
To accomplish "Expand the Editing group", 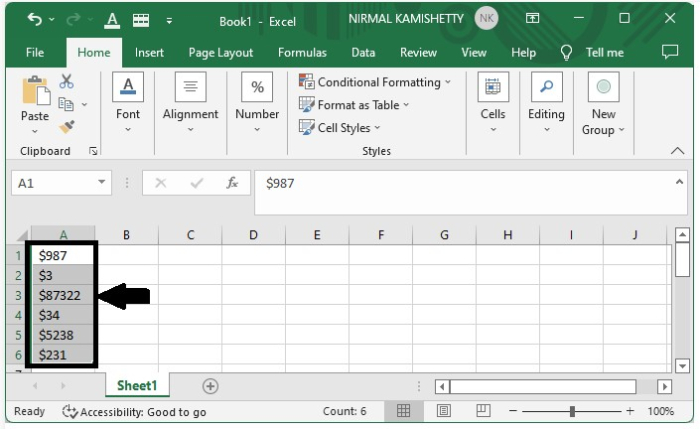I will (546, 103).
